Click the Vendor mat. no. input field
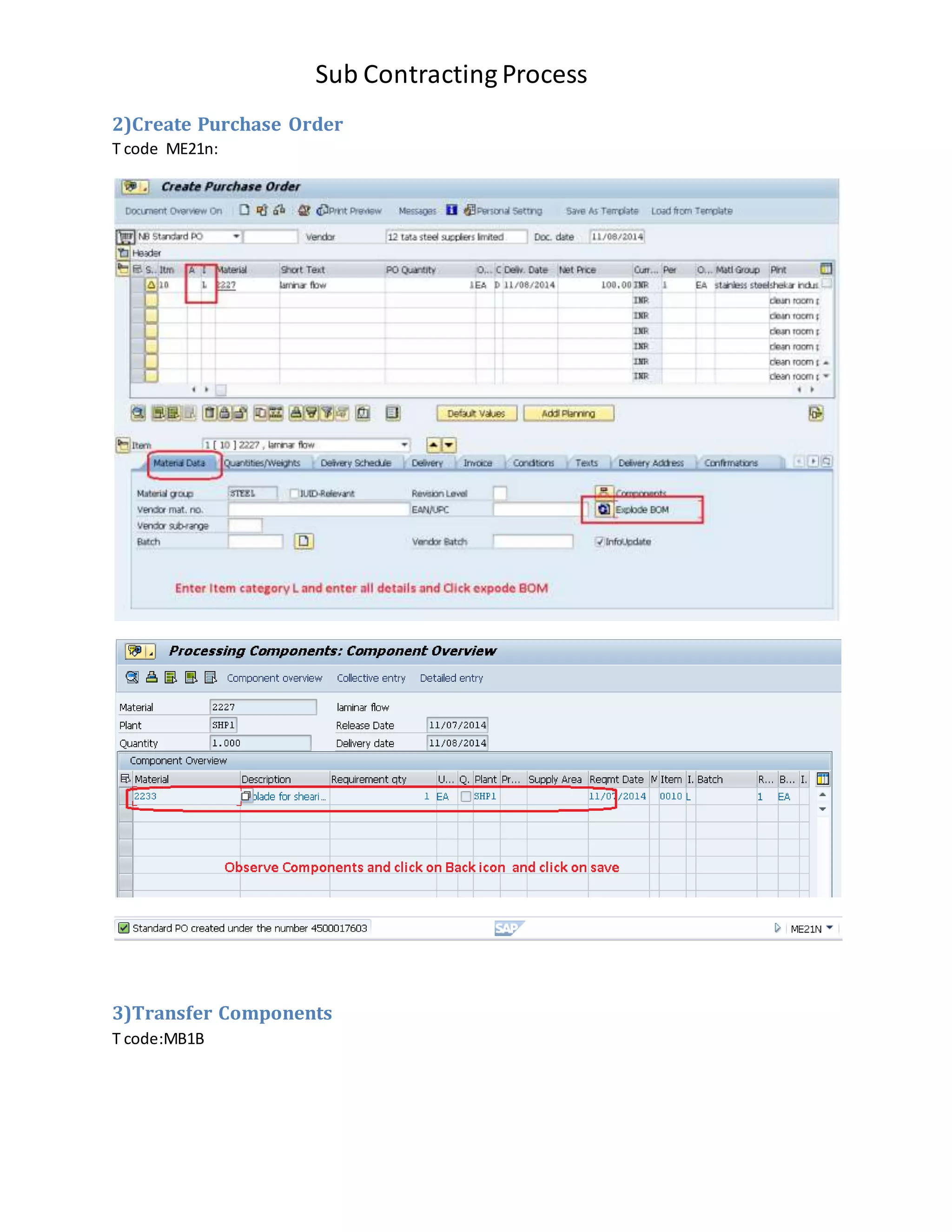The image size is (952, 1232). pos(318,510)
